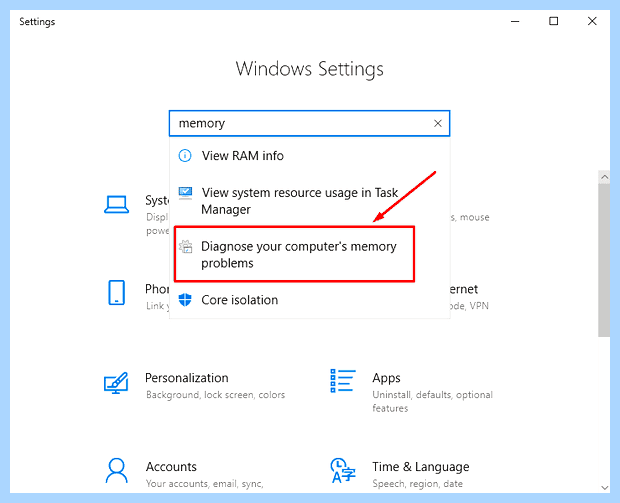
Task: Click Background, lock screen, colors text
Action: [x=215, y=395]
